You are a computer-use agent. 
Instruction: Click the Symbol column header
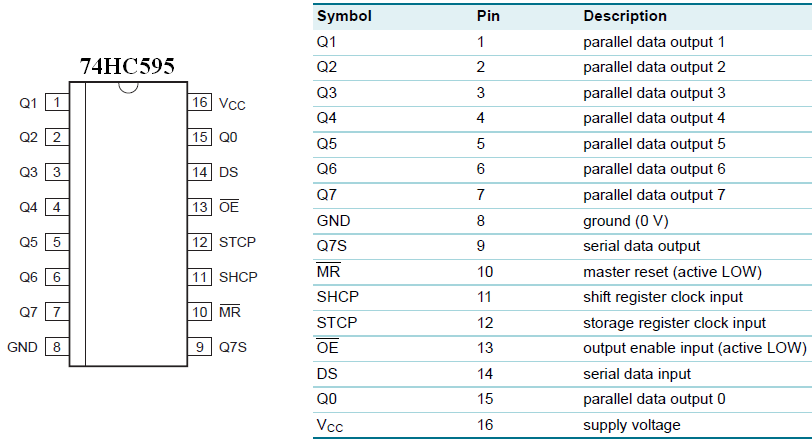344,16
